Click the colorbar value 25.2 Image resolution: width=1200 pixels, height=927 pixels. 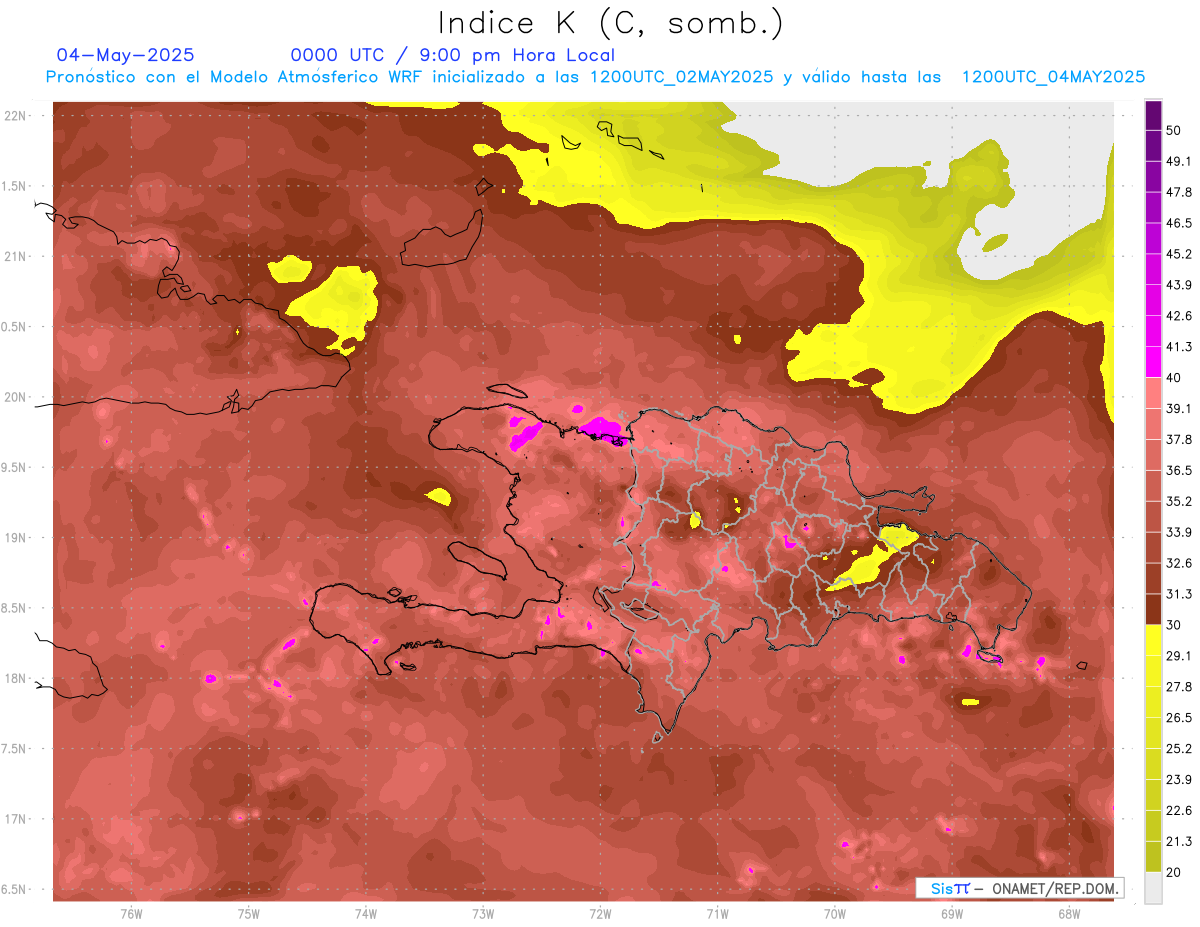pyautogui.click(x=1179, y=748)
